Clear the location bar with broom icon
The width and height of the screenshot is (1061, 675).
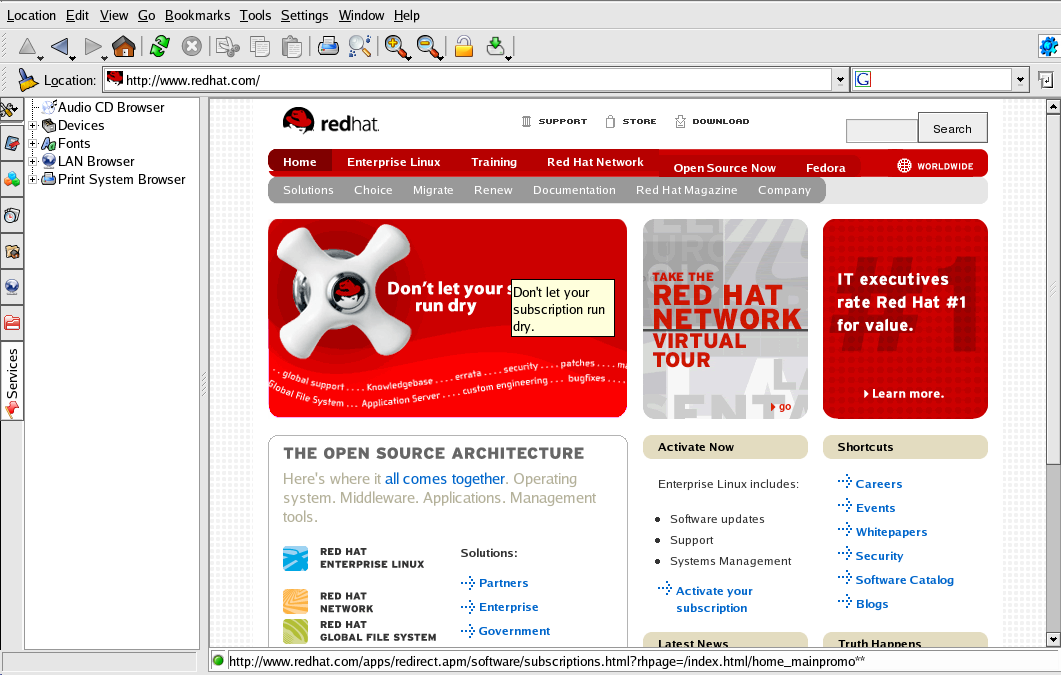point(28,80)
